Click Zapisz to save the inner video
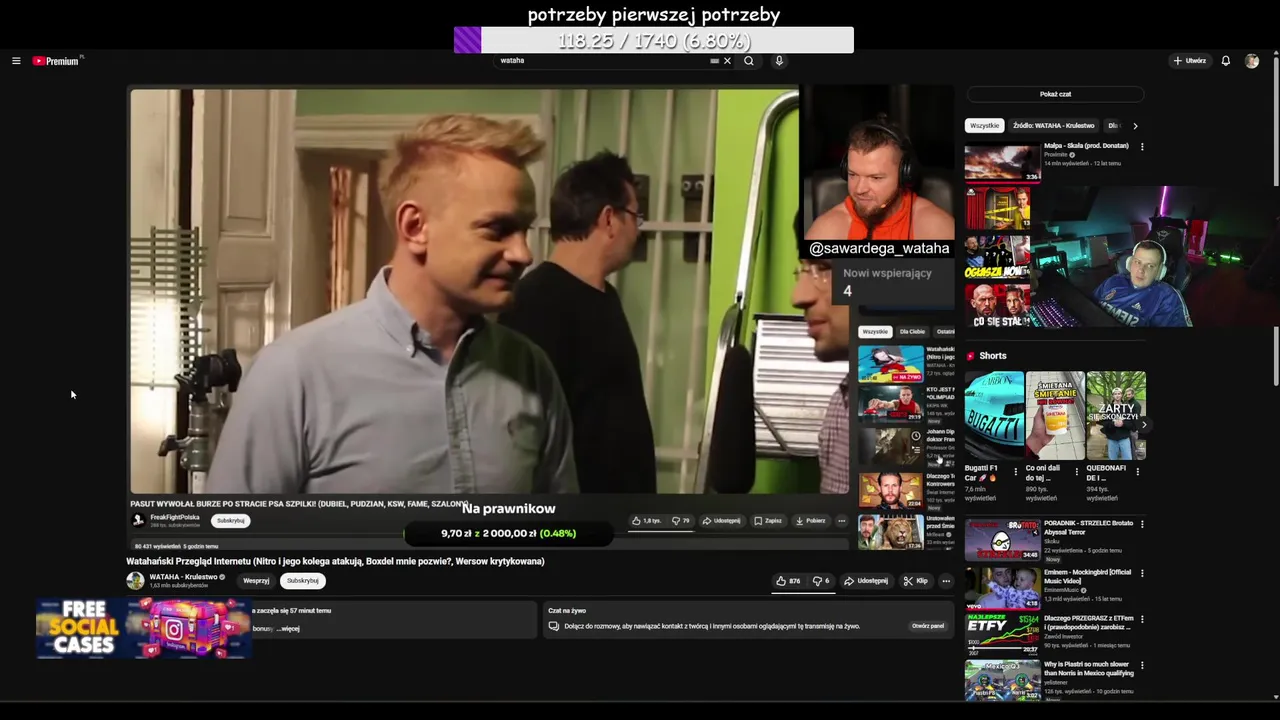 coord(768,521)
